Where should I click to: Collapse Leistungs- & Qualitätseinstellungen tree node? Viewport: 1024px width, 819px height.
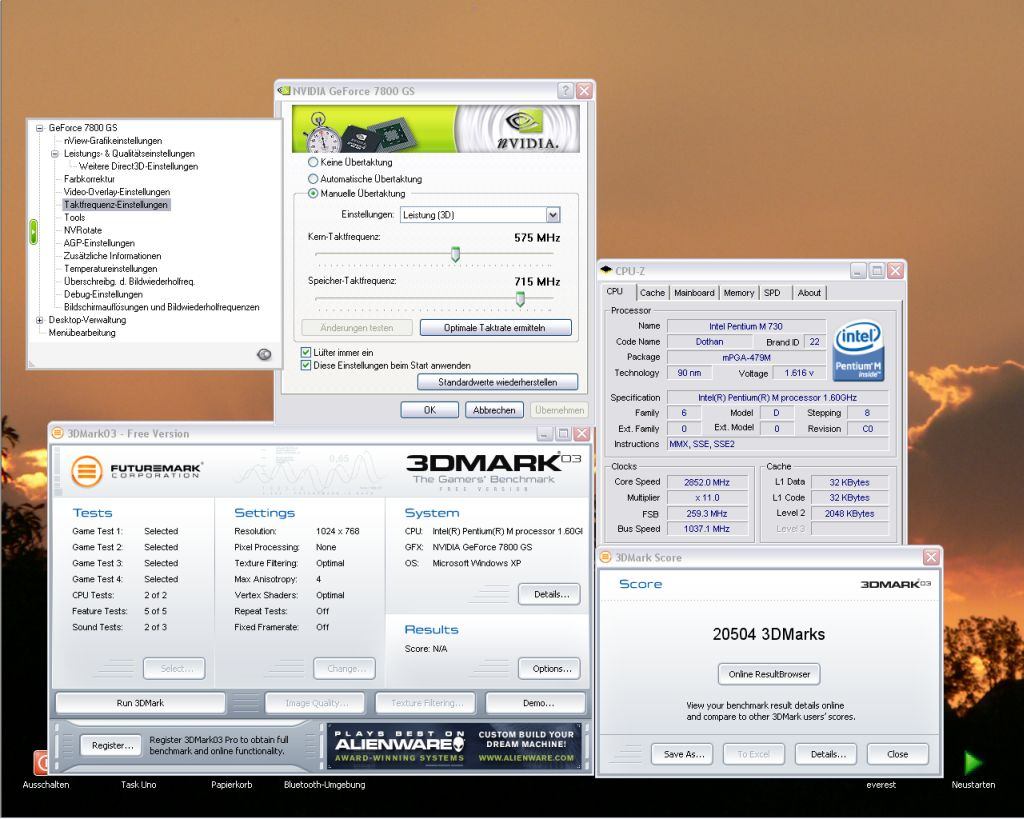coord(55,154)
